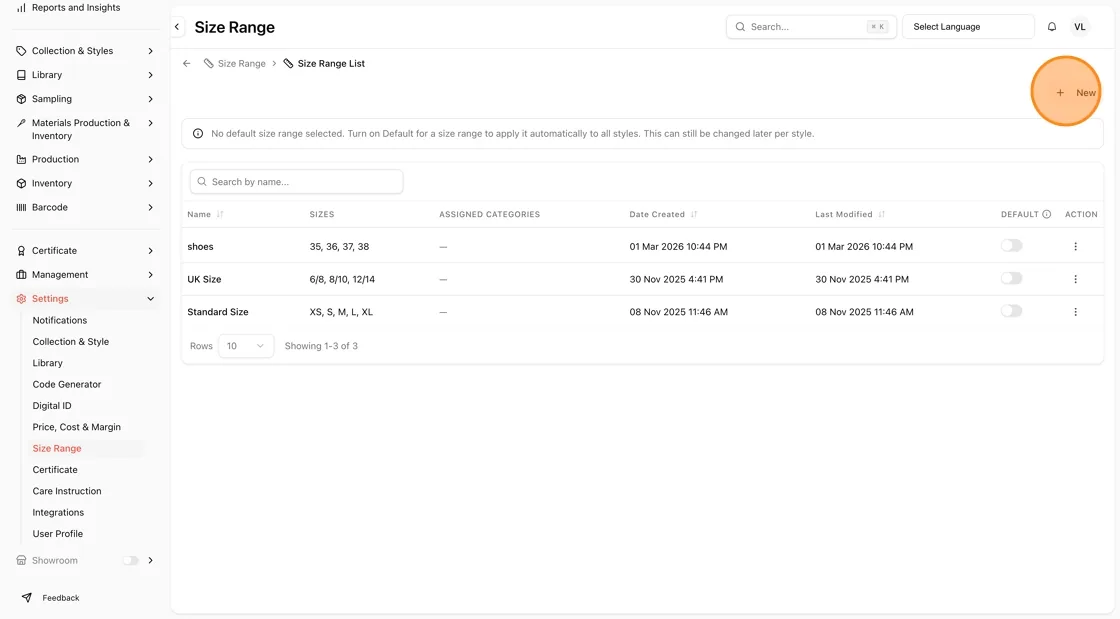Expand the Library menu chevron

(x=151, y=75)
